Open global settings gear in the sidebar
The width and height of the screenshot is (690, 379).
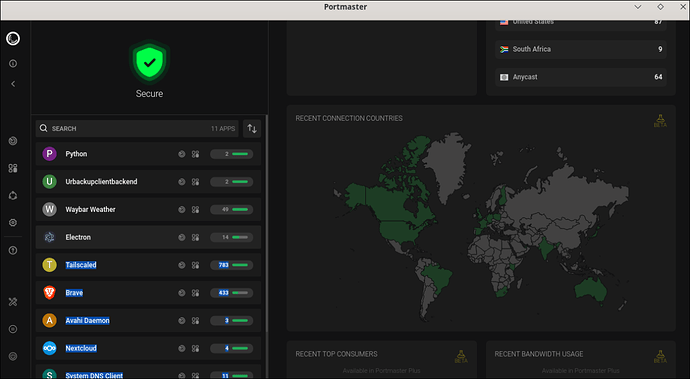(13, 223)
